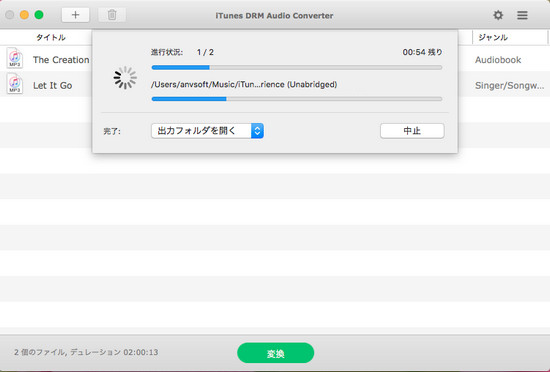Viewport: 550px width, 372px height.
Task: Click the file count and duration status text
Action: pos(86,352)
